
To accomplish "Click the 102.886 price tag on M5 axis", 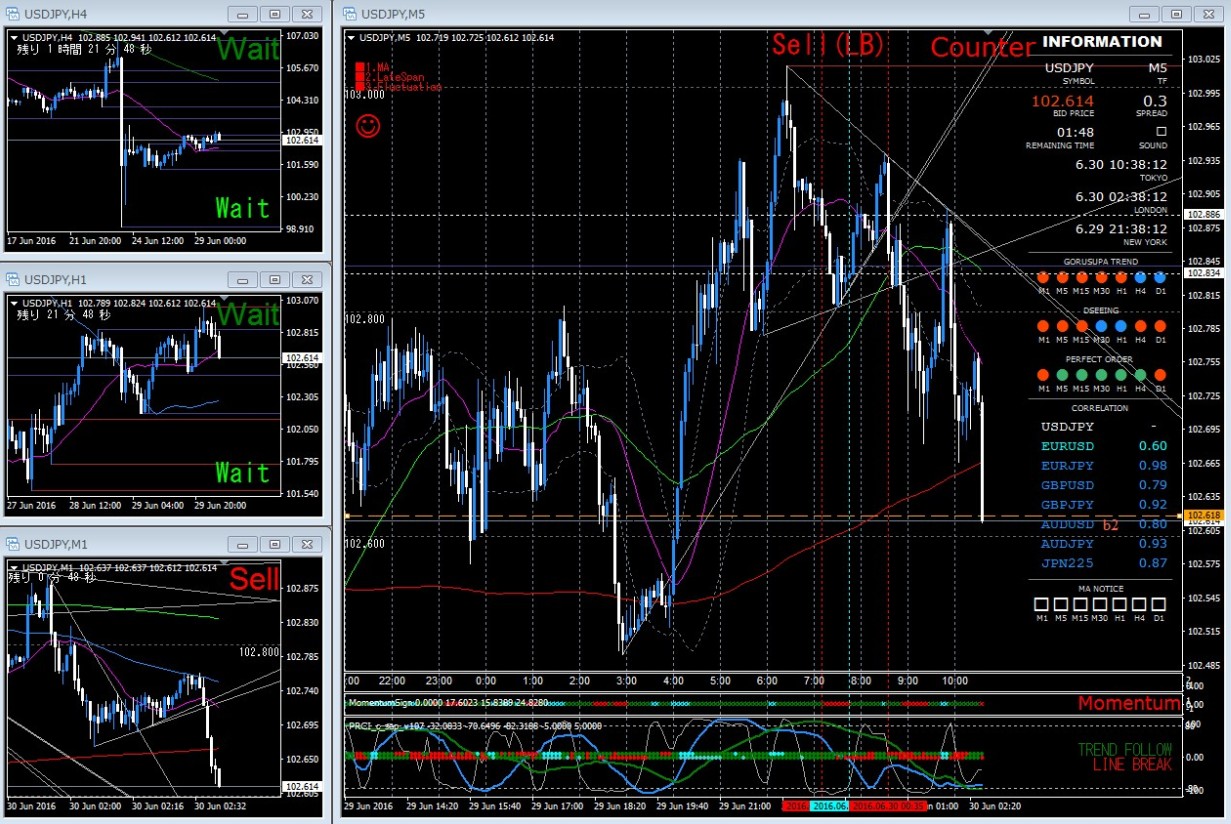I will pyautogui.click(x=1202, y=215).
